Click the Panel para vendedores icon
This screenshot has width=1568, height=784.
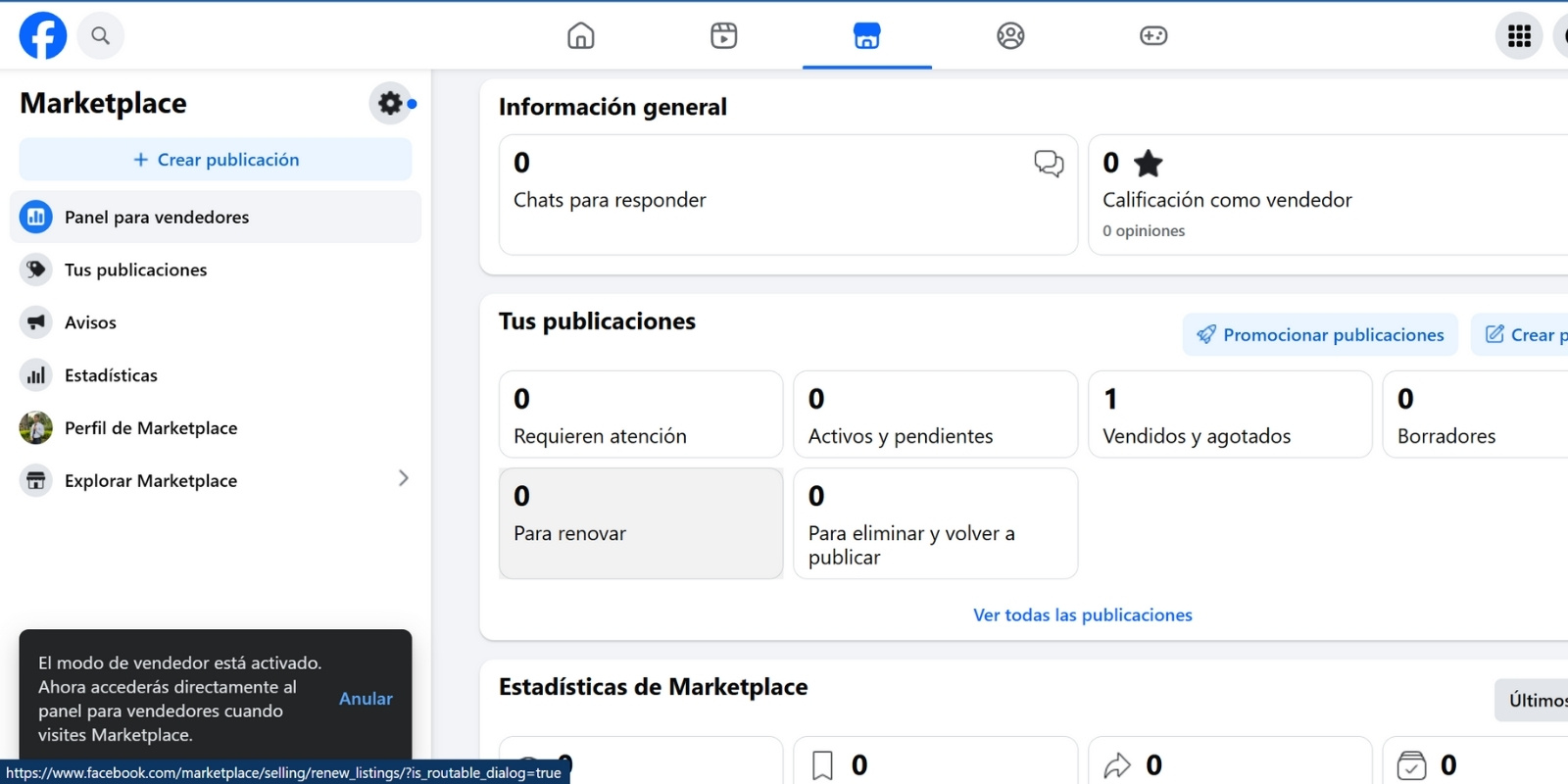pyautogui.click(x=36, y=217)
